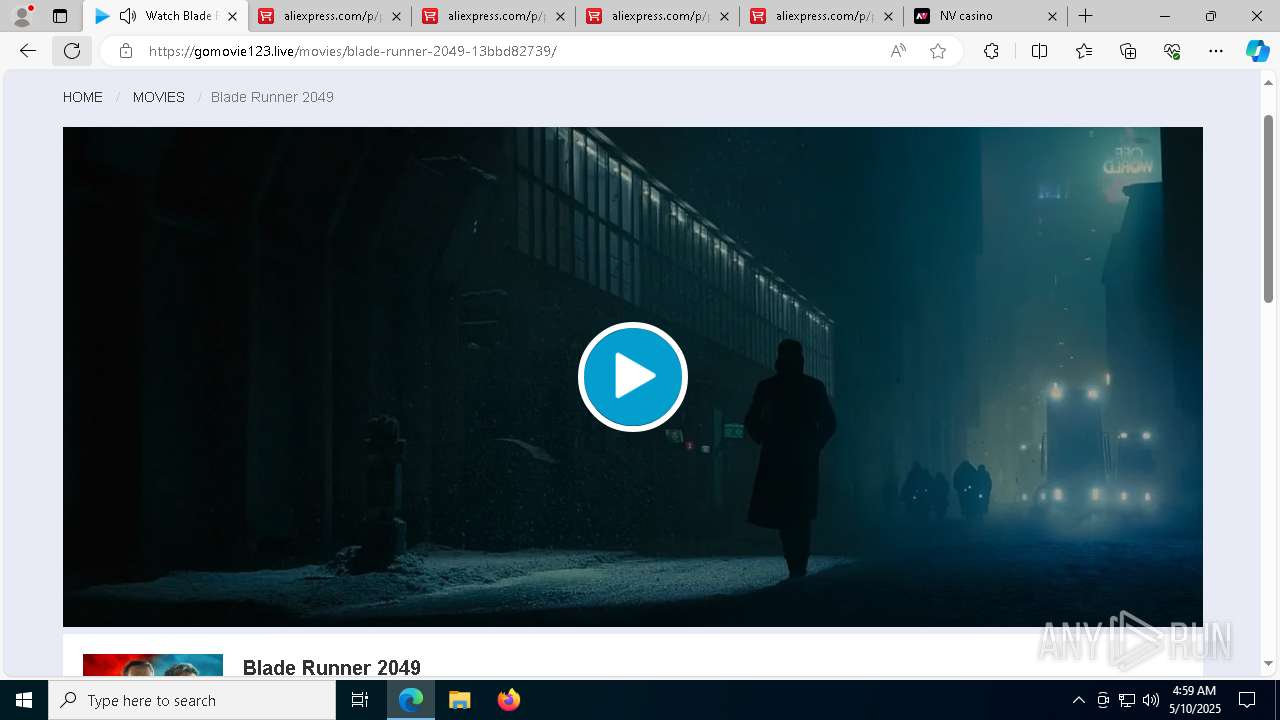Open Browser essentials
The image size is (1280, 720).
pos(1172,51)
